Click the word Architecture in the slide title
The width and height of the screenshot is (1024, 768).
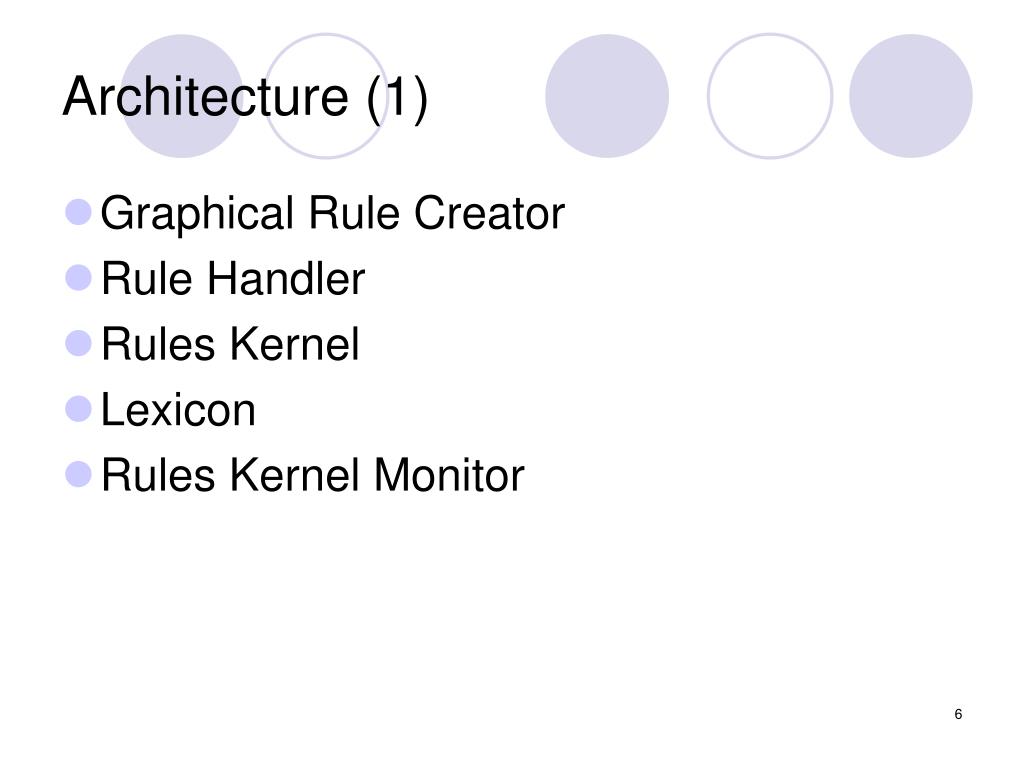click(x=206, y=97)
